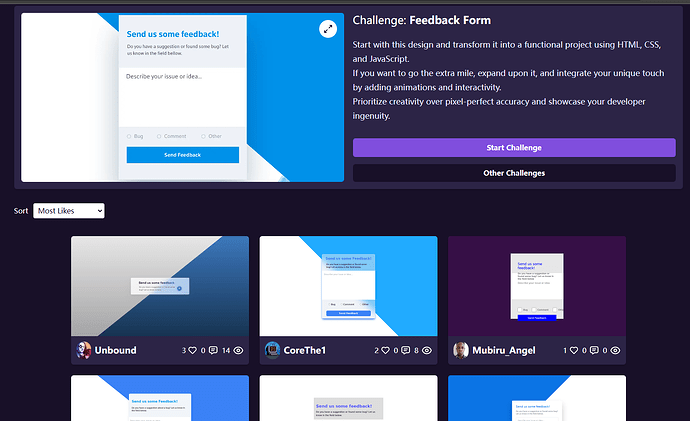Click the 'Challenge: Feedback Form' heading
Screen dimensions: 690x421
pos(422,20)
